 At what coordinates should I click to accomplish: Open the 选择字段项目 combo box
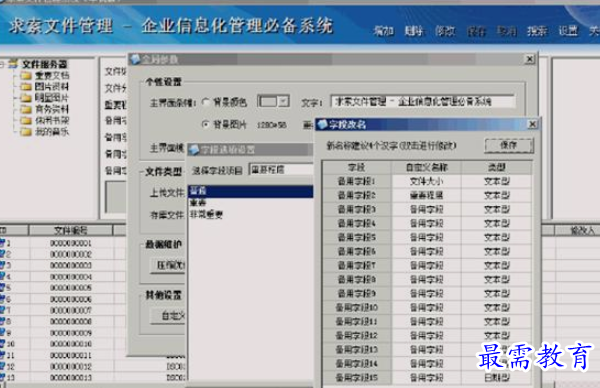(281, 170)
